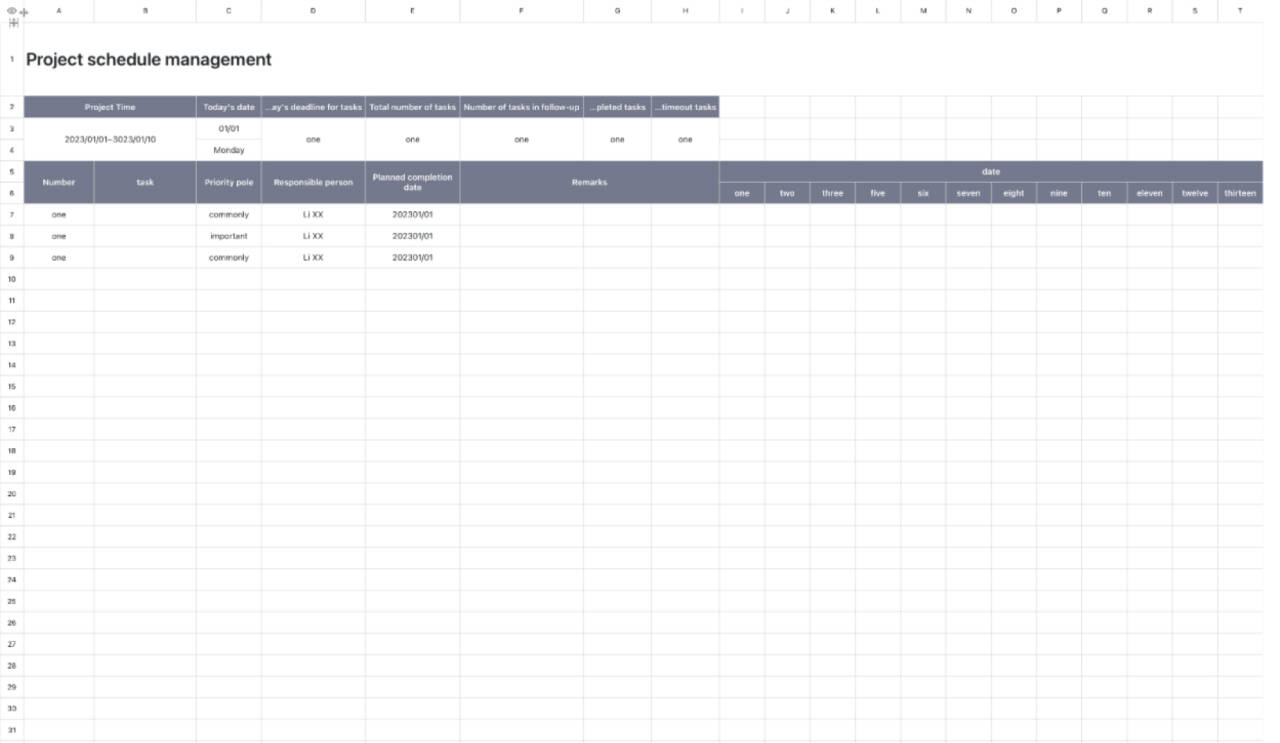Toggle the eye visibility icon in sheet corner
This screenshot has height=743, width=1280.
[x=12, y=11]
